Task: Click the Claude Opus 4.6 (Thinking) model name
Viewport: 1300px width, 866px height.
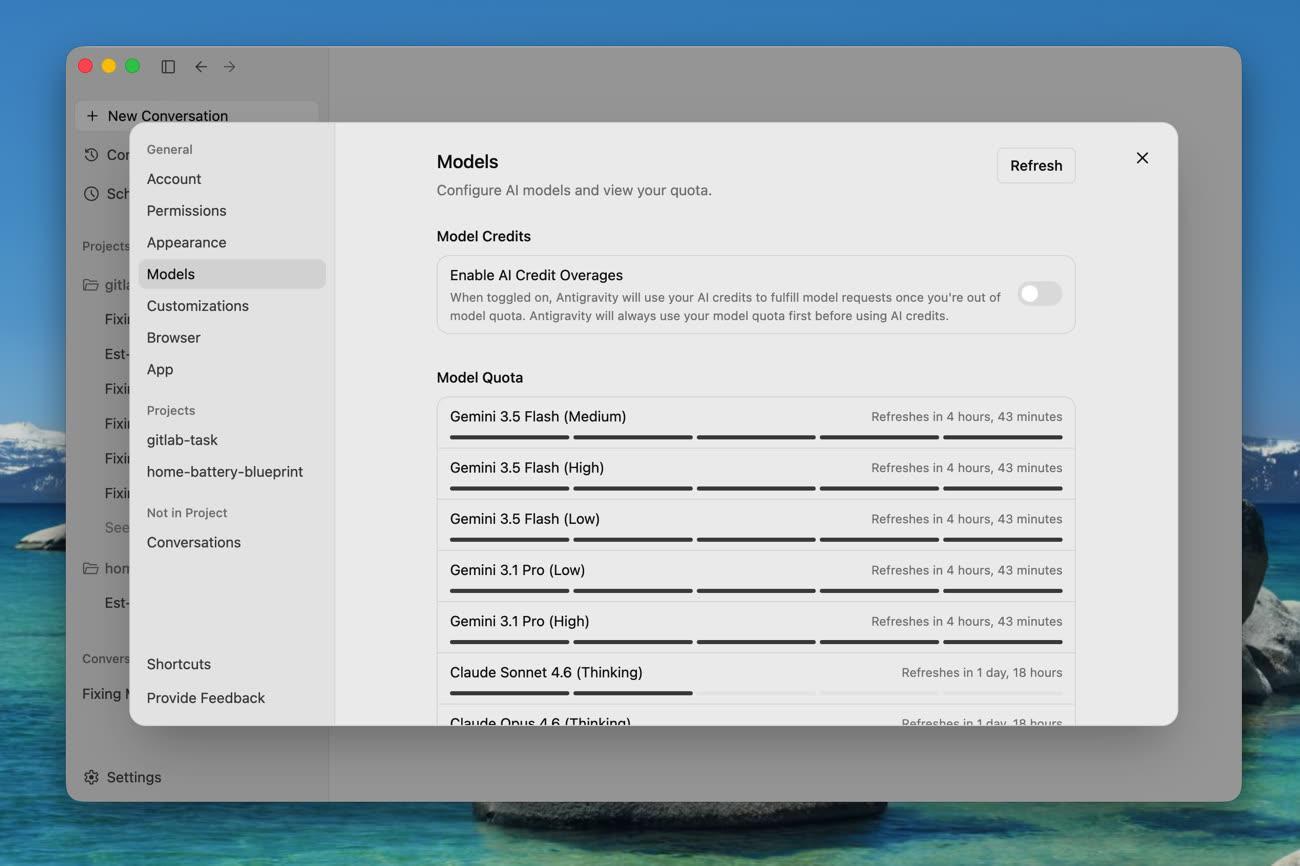Action: tap(540, 720)
